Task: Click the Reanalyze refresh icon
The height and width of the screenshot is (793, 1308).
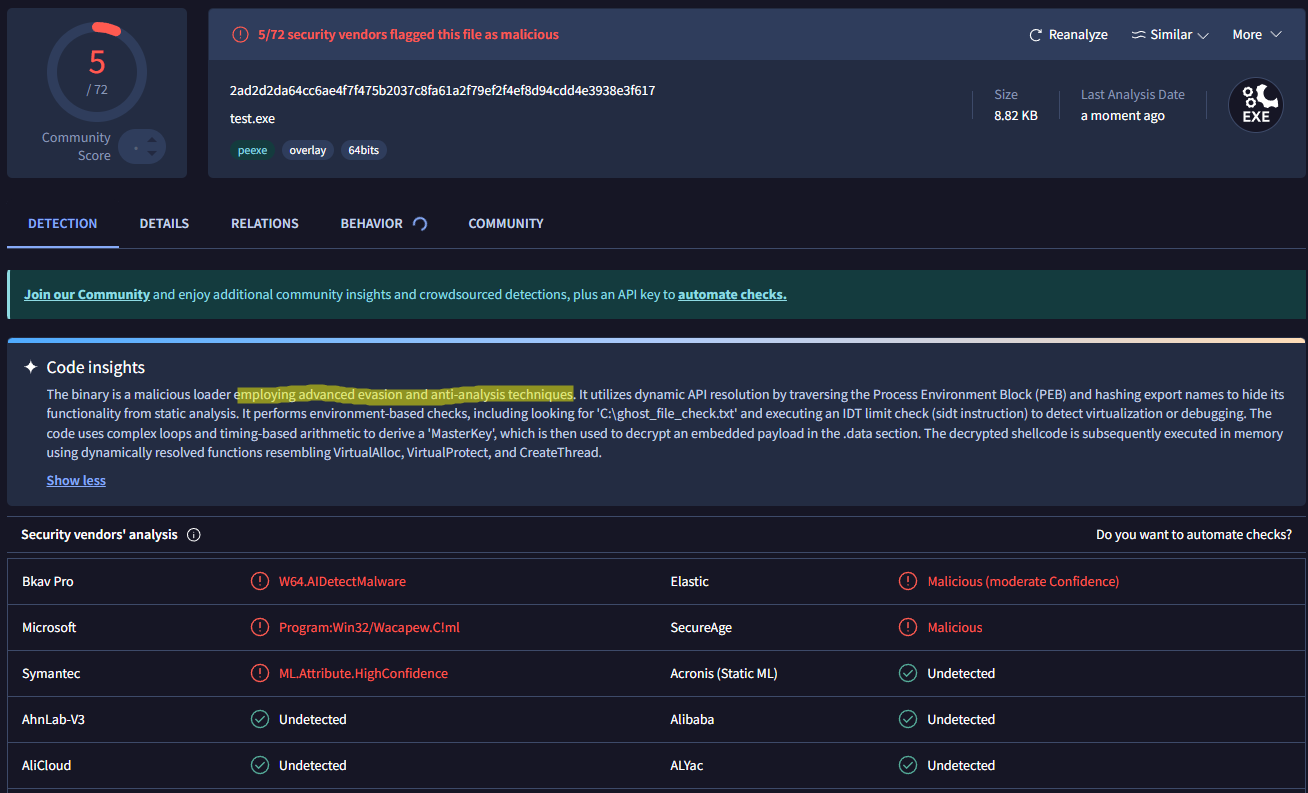Action: point(1035,35)
